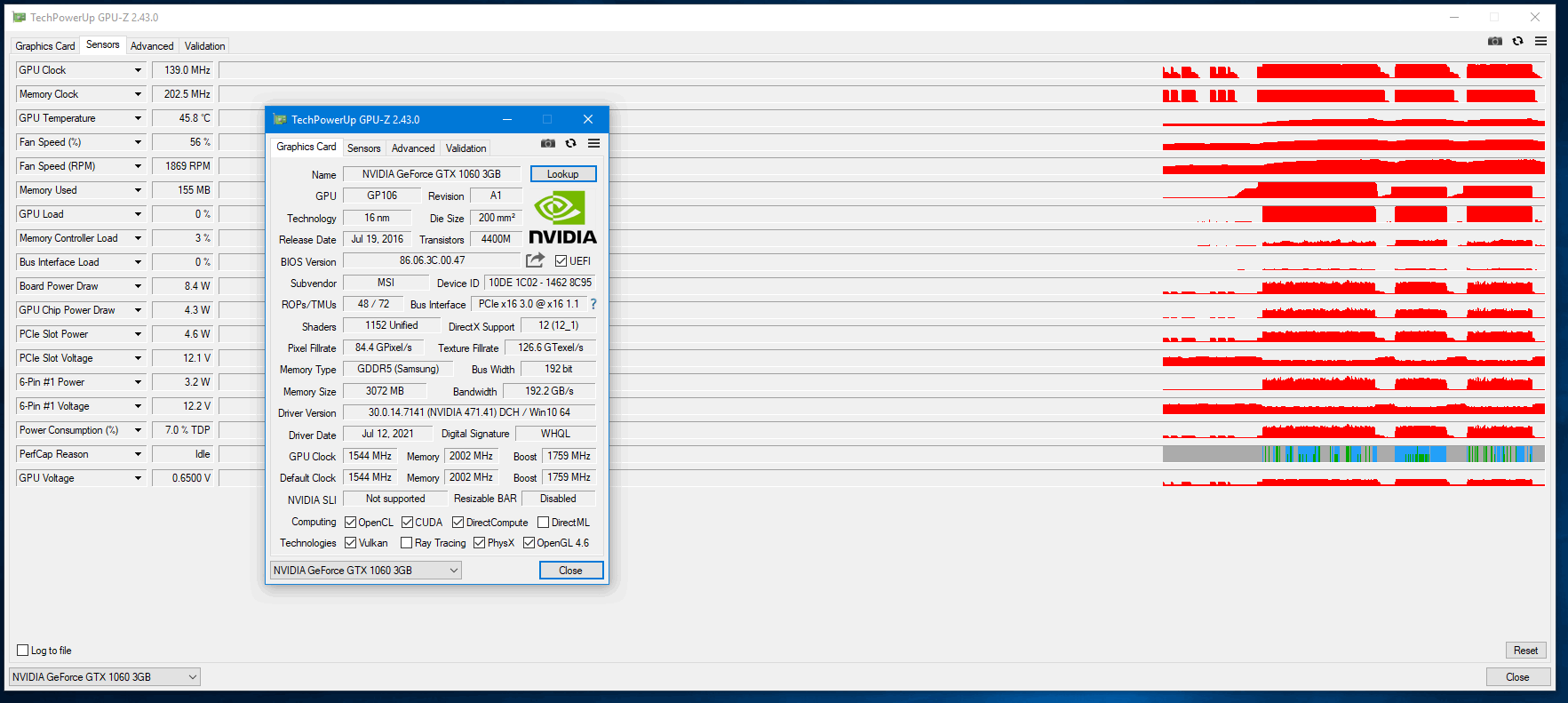
Task: Click the Bandwidth value 192.2 GB/s
Action: 549,391
